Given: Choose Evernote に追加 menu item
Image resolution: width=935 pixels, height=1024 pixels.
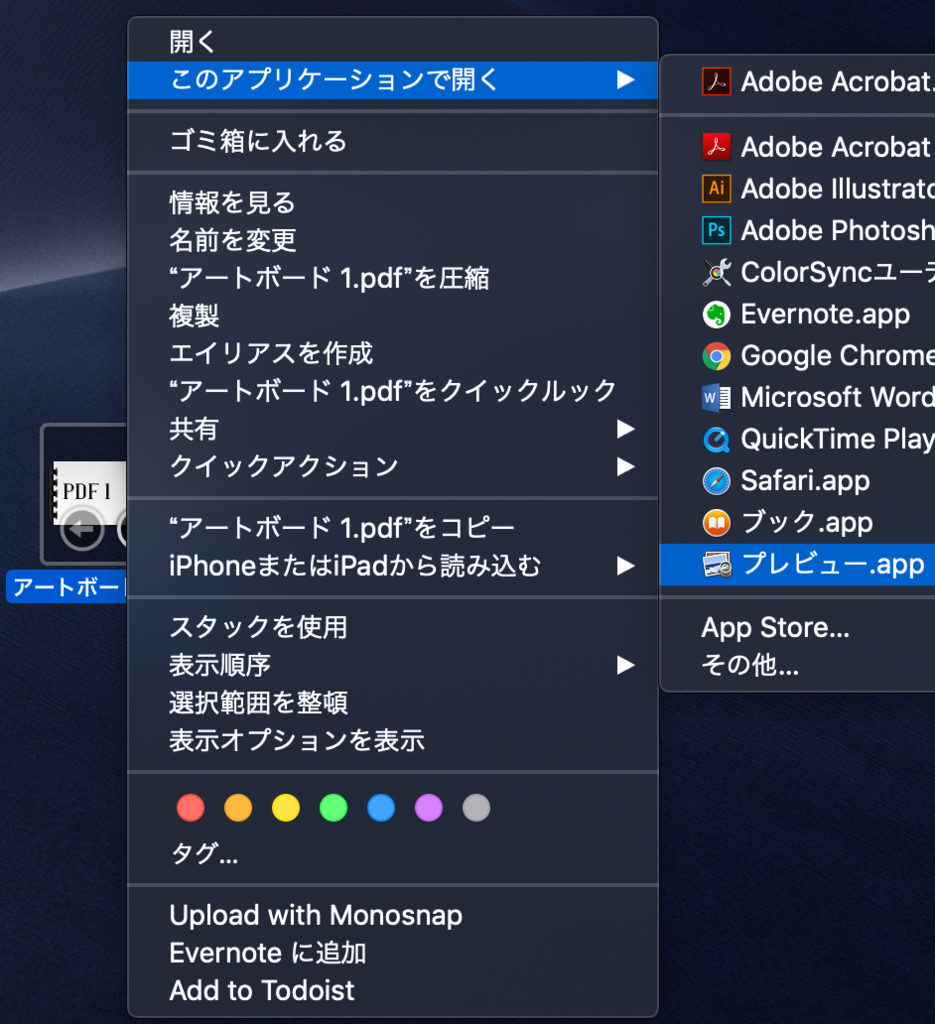Looking at the screenshot, I should (393, 953).
